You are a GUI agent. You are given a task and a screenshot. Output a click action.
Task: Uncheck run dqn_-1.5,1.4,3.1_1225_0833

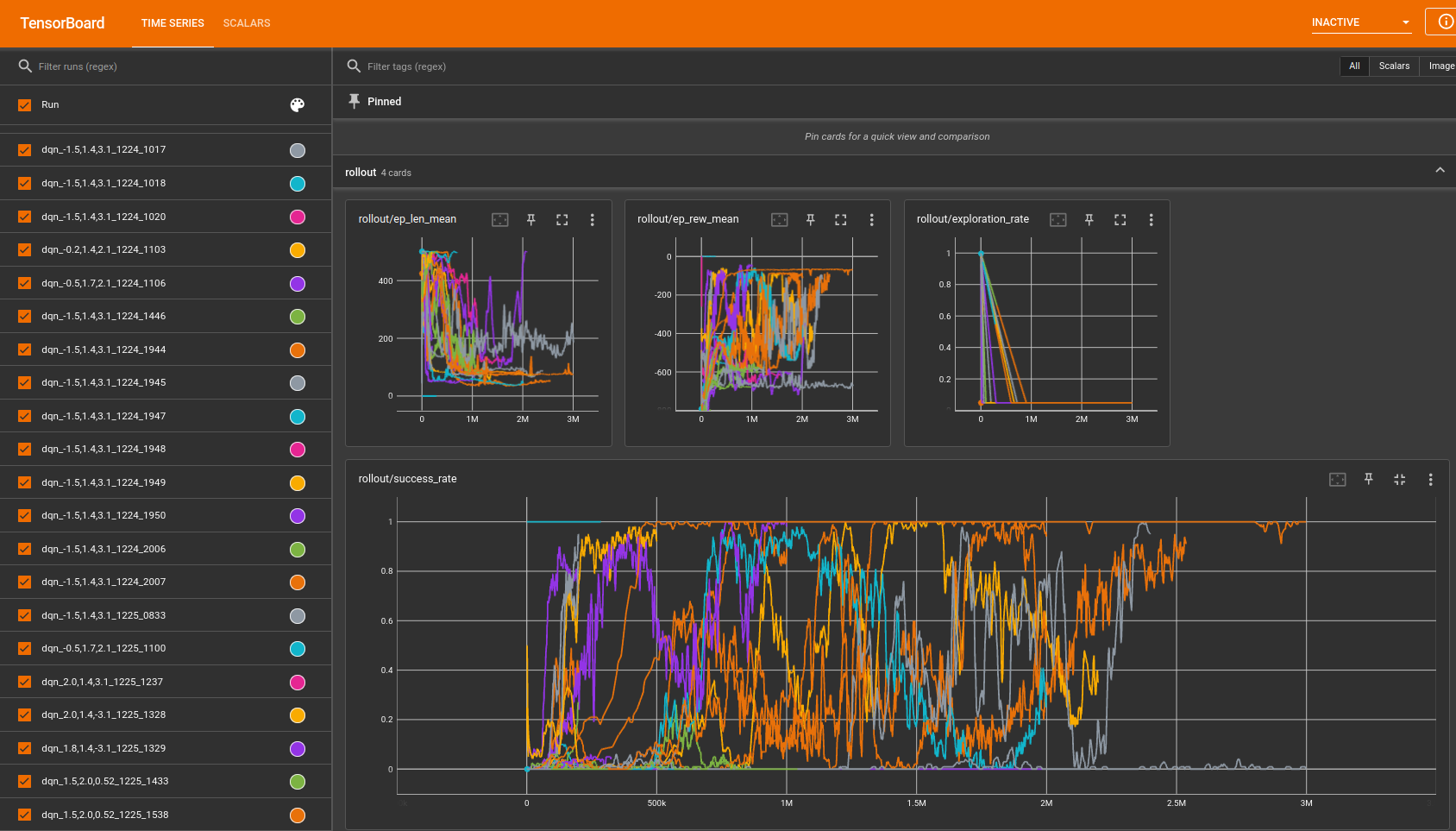point(25,616)
